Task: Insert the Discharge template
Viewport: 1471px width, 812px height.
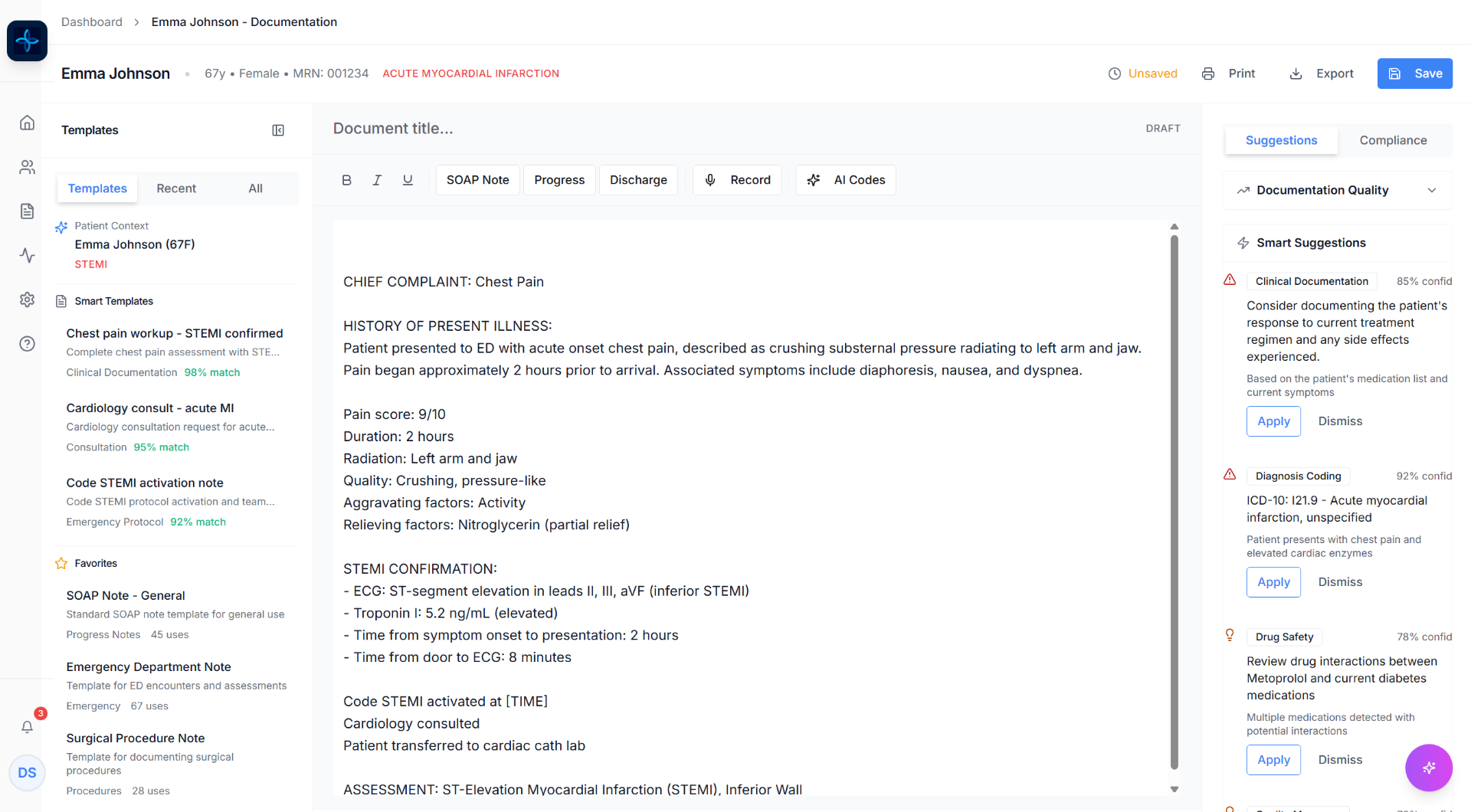Action: pos(638,180)
